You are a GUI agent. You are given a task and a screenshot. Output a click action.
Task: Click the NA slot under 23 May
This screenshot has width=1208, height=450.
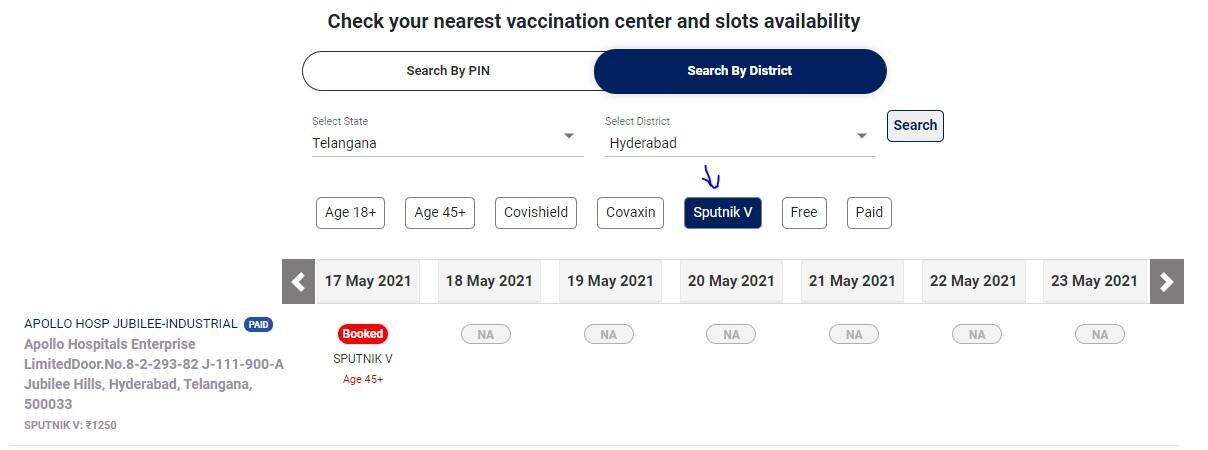1100,334
